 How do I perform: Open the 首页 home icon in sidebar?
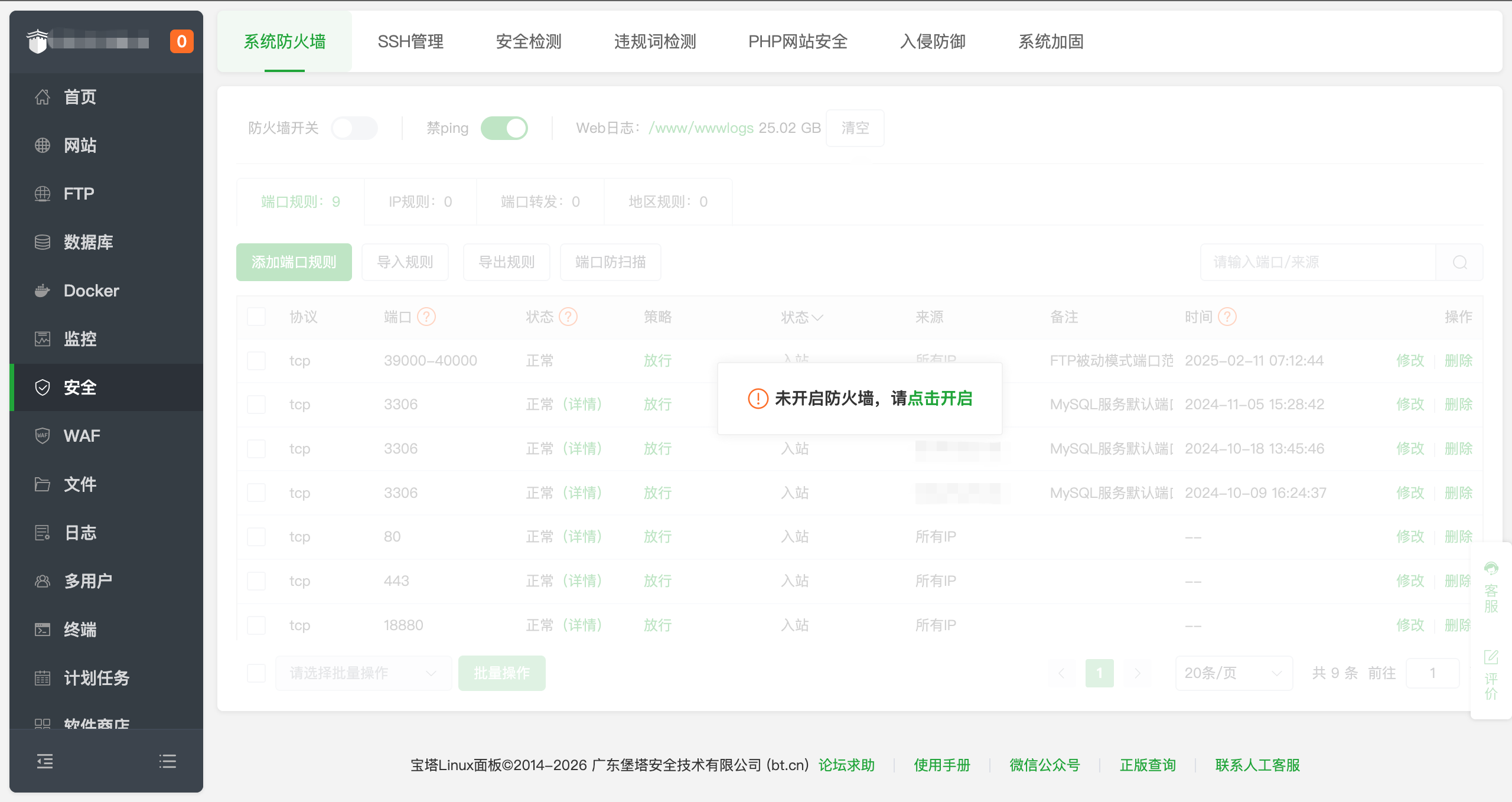click(x=43, y=97)
